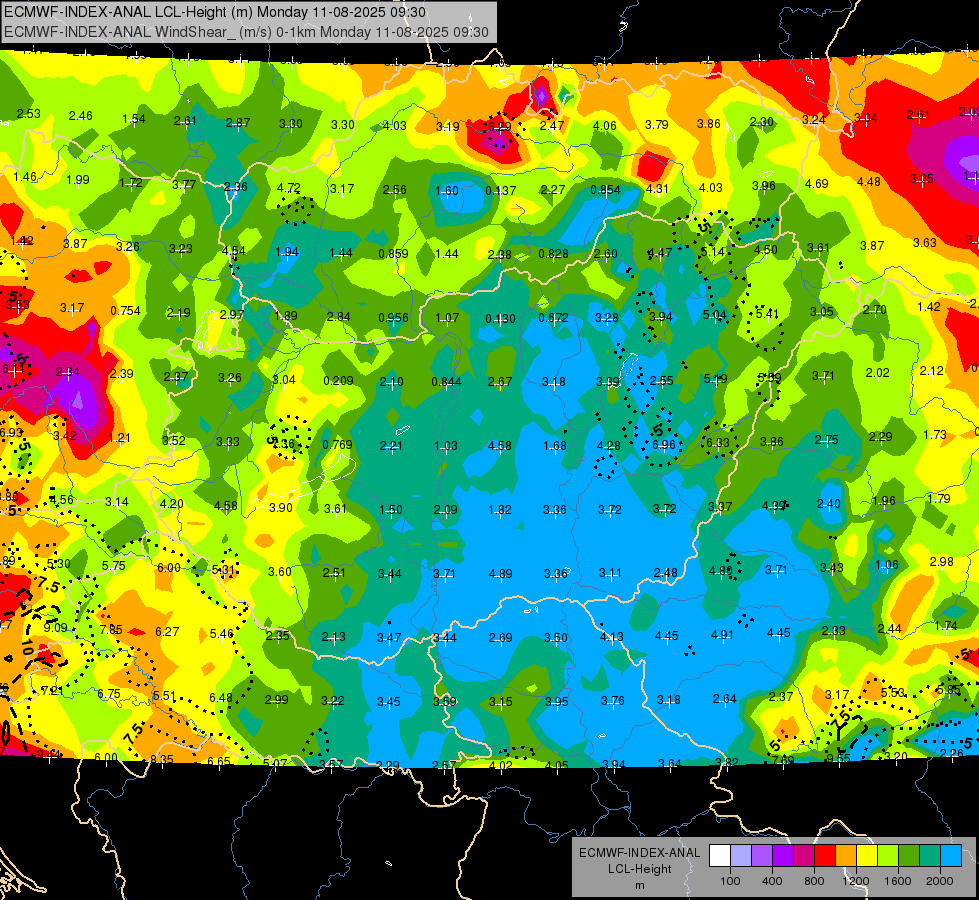This screenshot has width=979, height=900.
Task: Click the wind shear value '2.64'
Action: pos(725,698)
